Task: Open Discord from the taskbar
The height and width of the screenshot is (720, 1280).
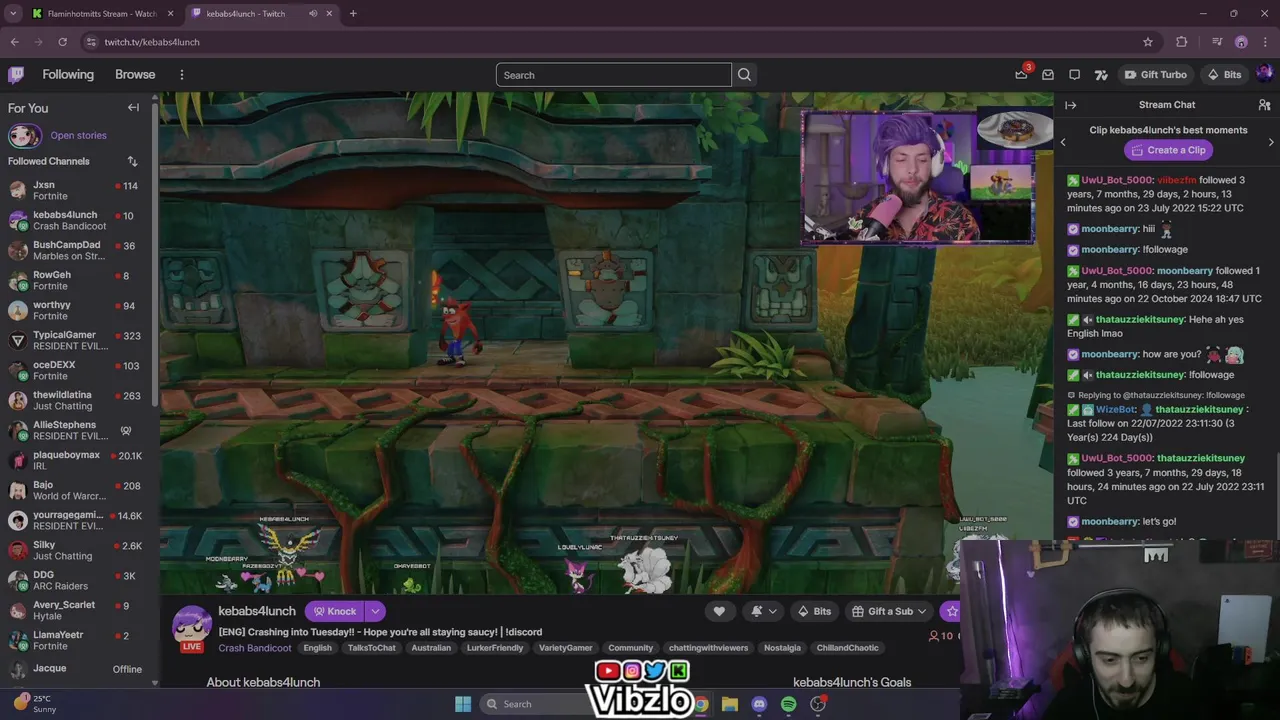Action: pos(759,704)
